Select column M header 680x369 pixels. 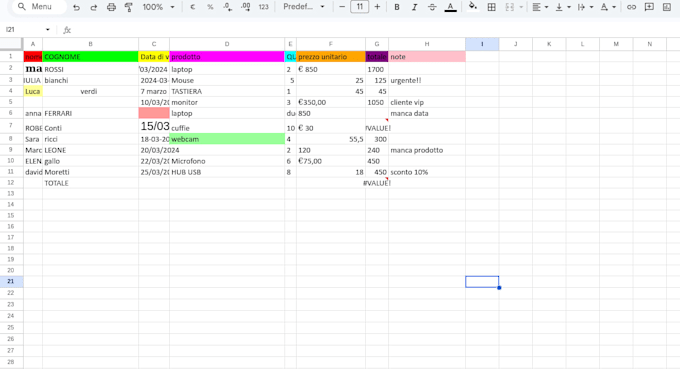point(616,44)
